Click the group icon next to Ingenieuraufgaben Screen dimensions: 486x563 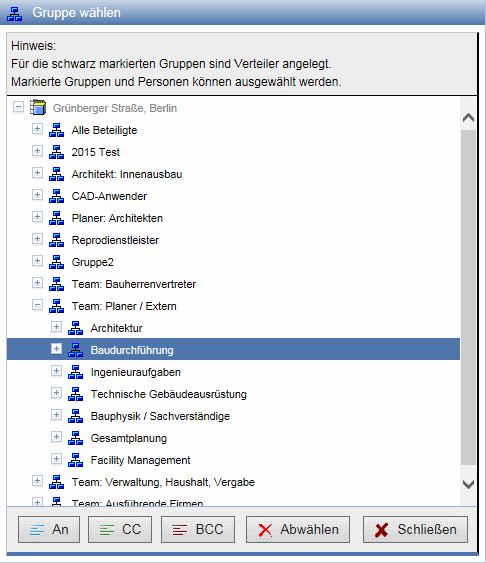click(x=75, y=372)
